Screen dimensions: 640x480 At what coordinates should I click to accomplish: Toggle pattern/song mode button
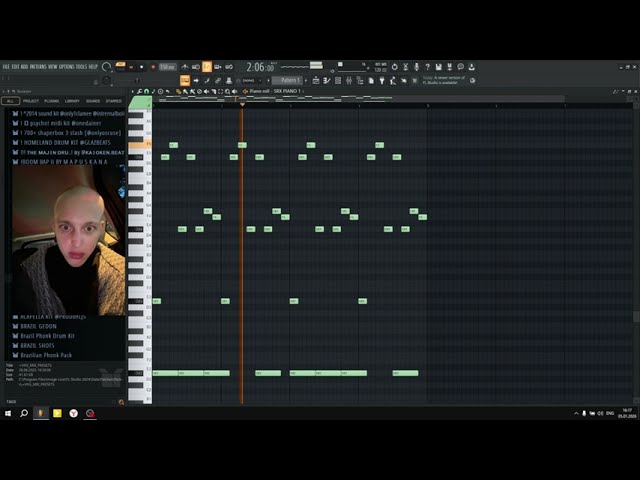click(120, 67)
